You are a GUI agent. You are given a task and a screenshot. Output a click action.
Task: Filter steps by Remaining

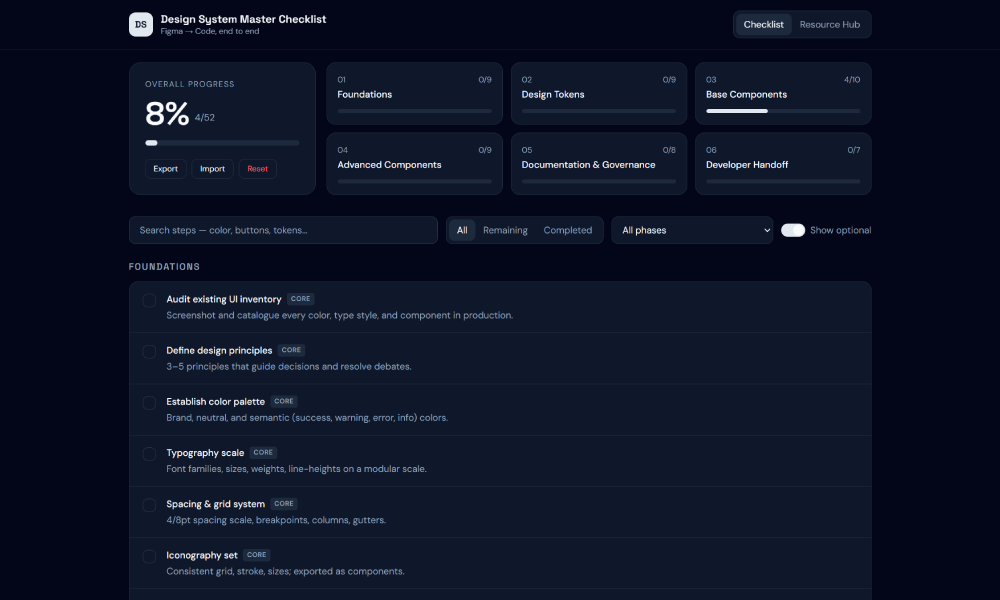505,230
